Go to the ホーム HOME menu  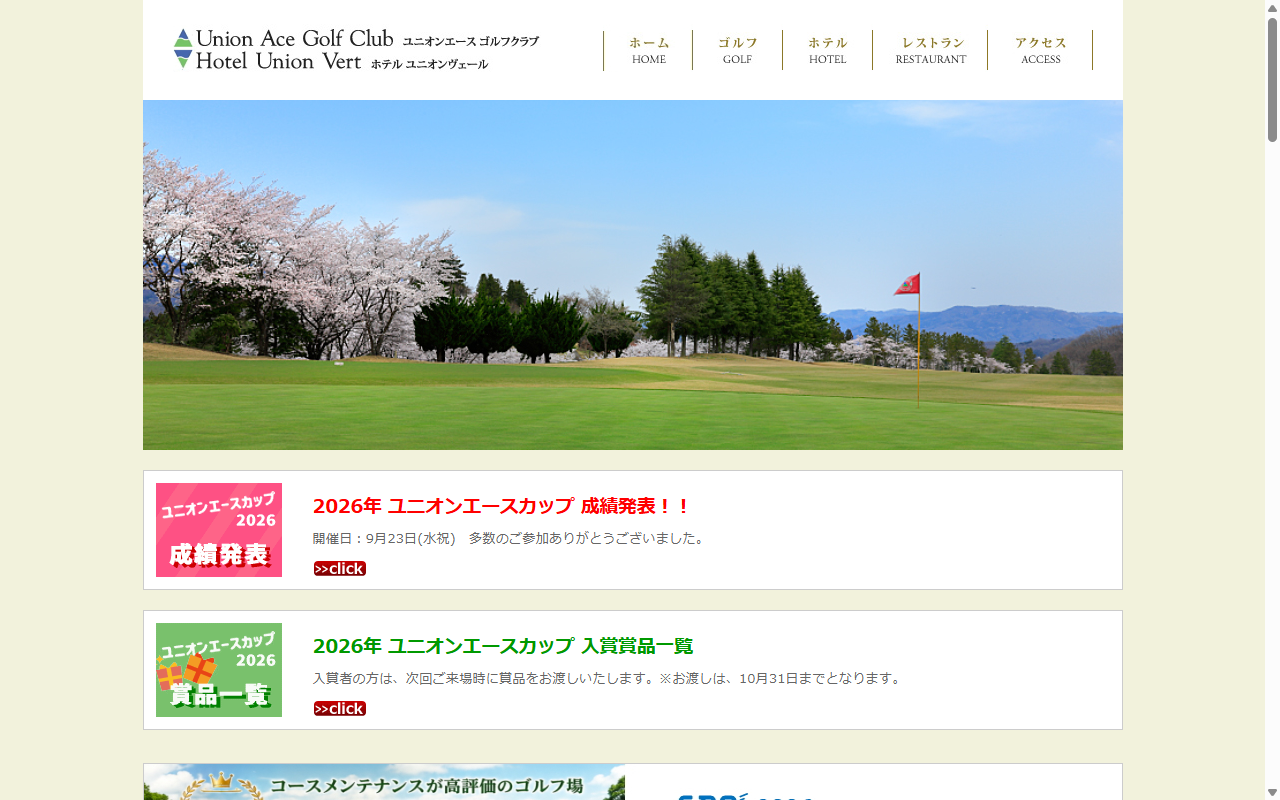[x=648, y=50]
